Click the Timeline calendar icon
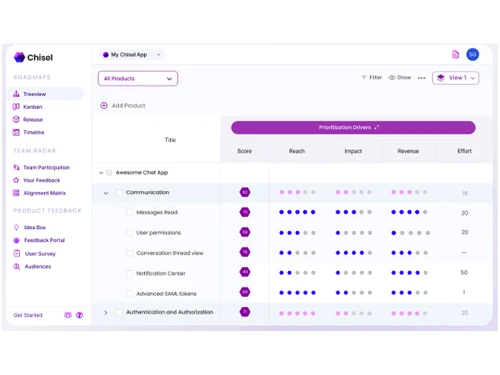This screenshot has width=500, height=375. [x=16, y=132]
